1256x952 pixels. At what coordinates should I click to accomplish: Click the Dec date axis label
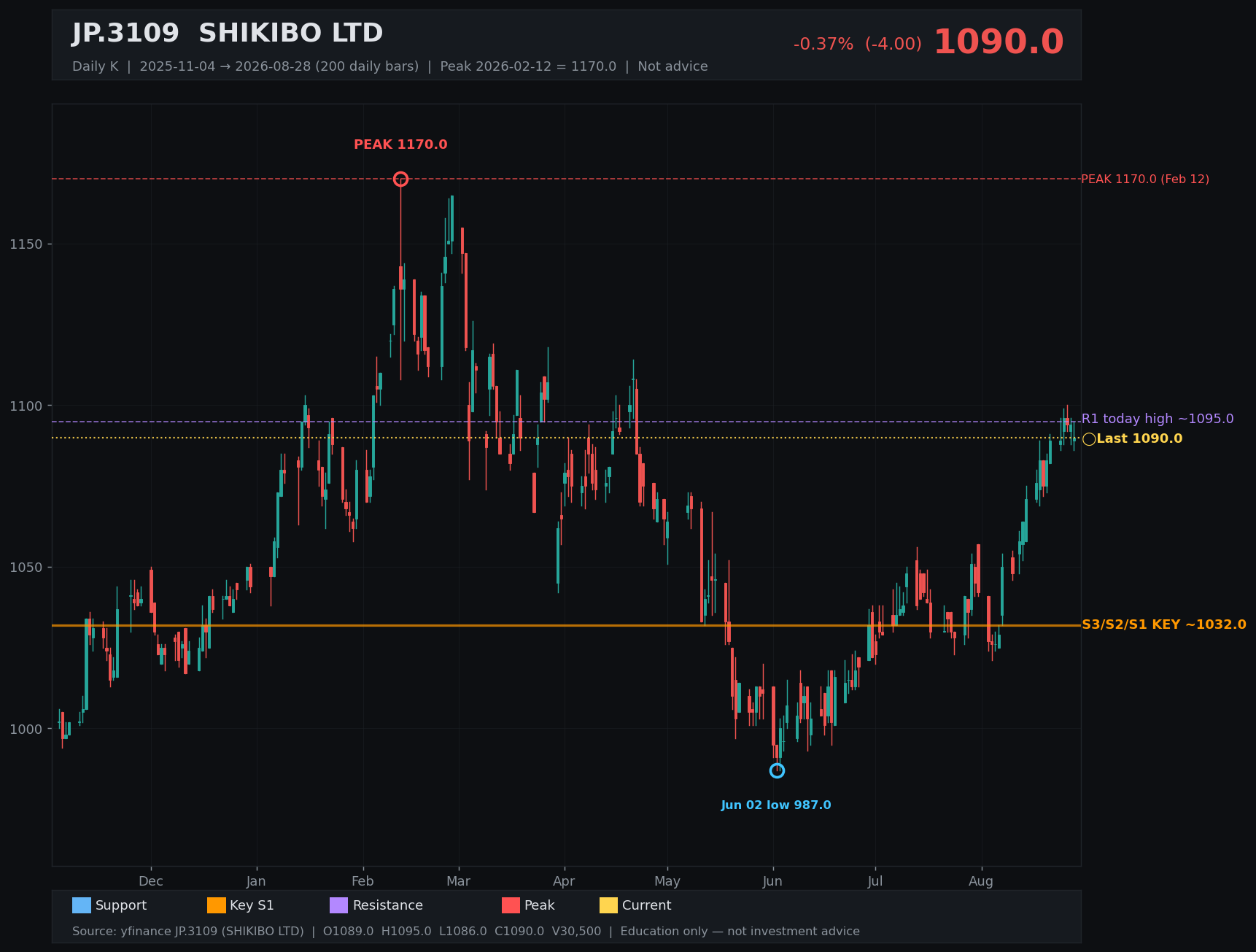151,881
